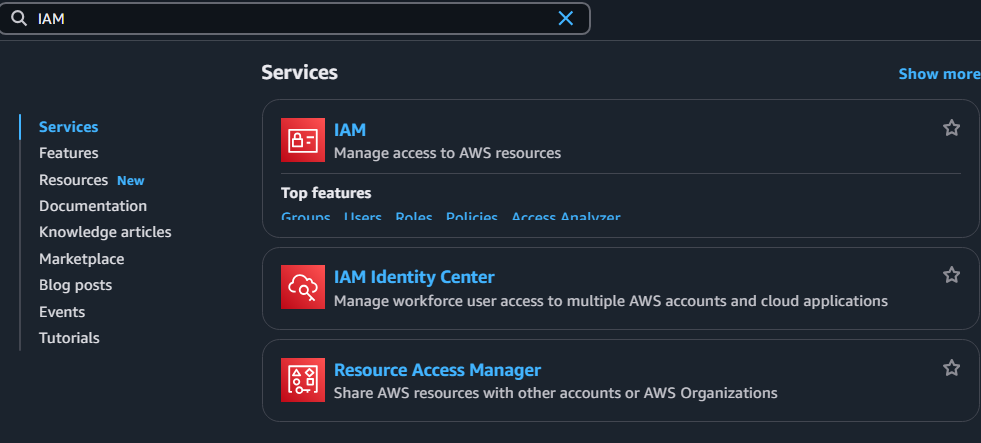Click the magnifying glass search icon
Viewport: 981px width, 443px height.
pos(18,18)
